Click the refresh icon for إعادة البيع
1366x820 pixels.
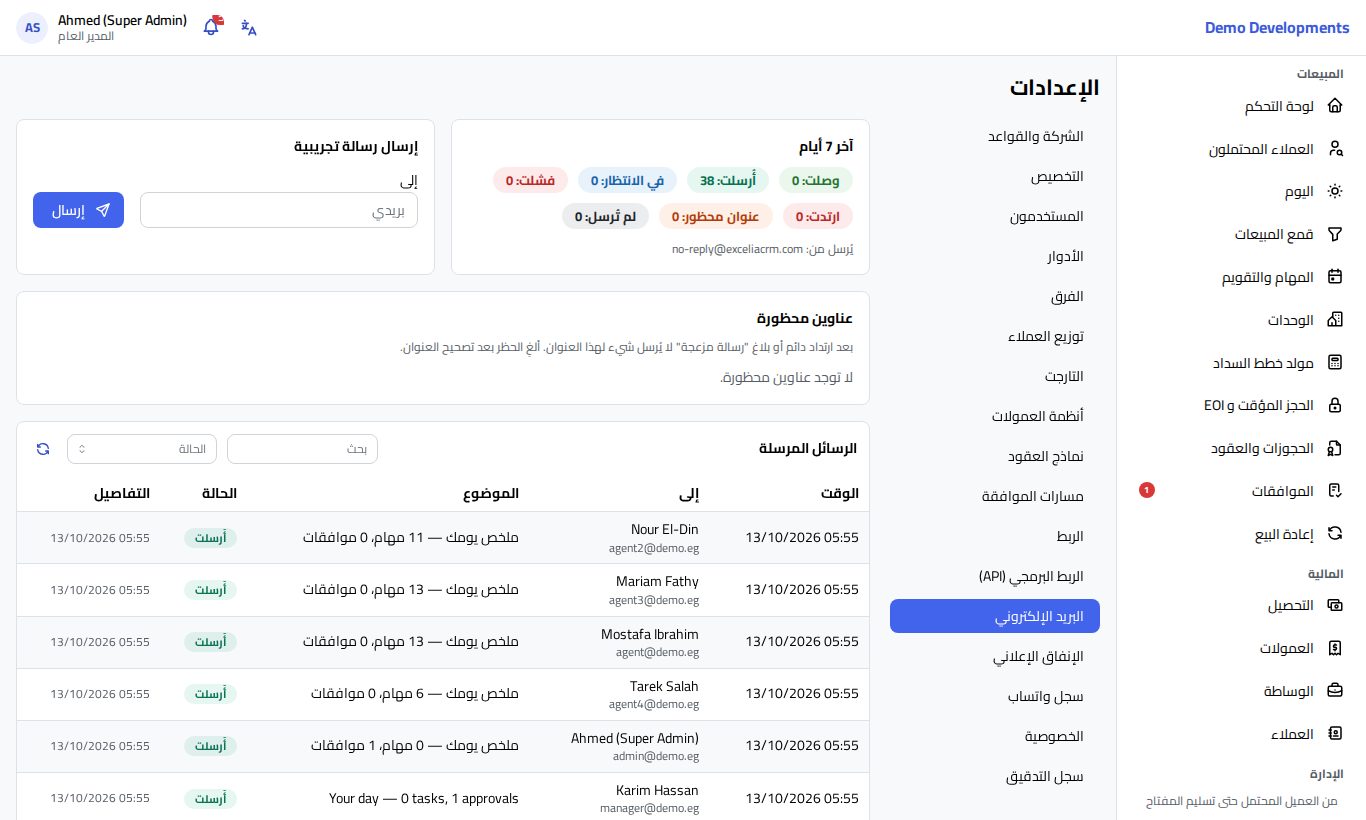pos(1334,533)
